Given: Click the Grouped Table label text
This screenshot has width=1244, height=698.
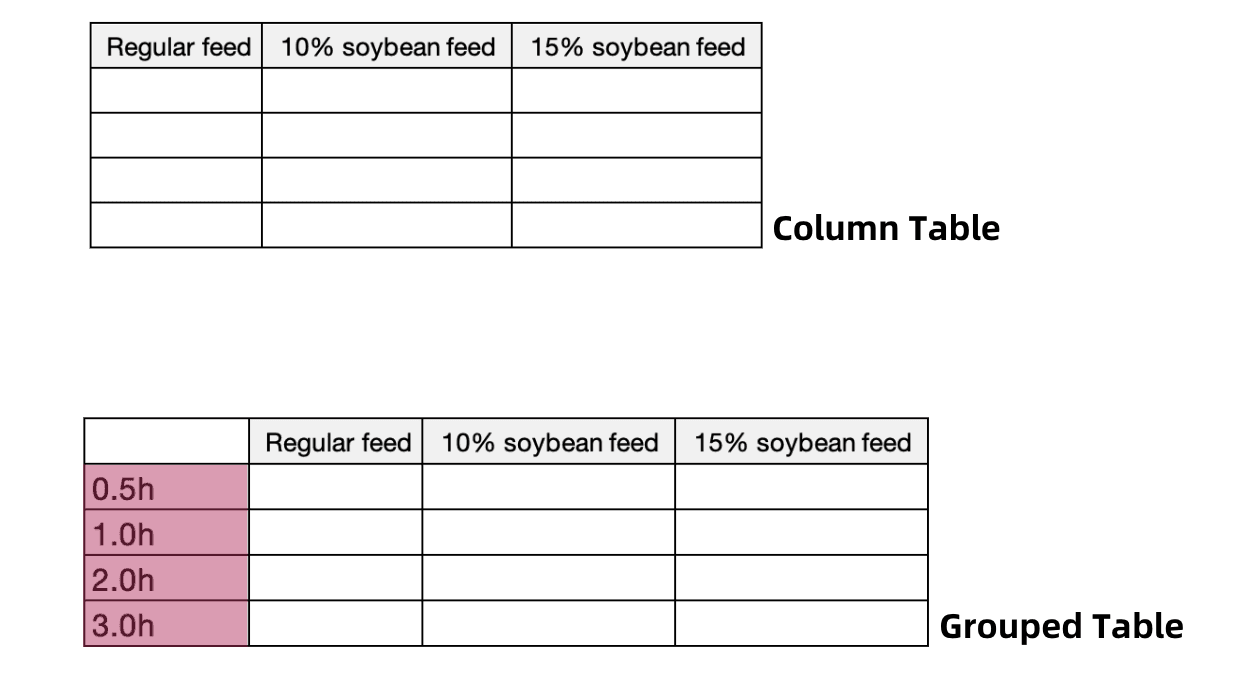Looking at the screenshot, I should [1061, 626].
